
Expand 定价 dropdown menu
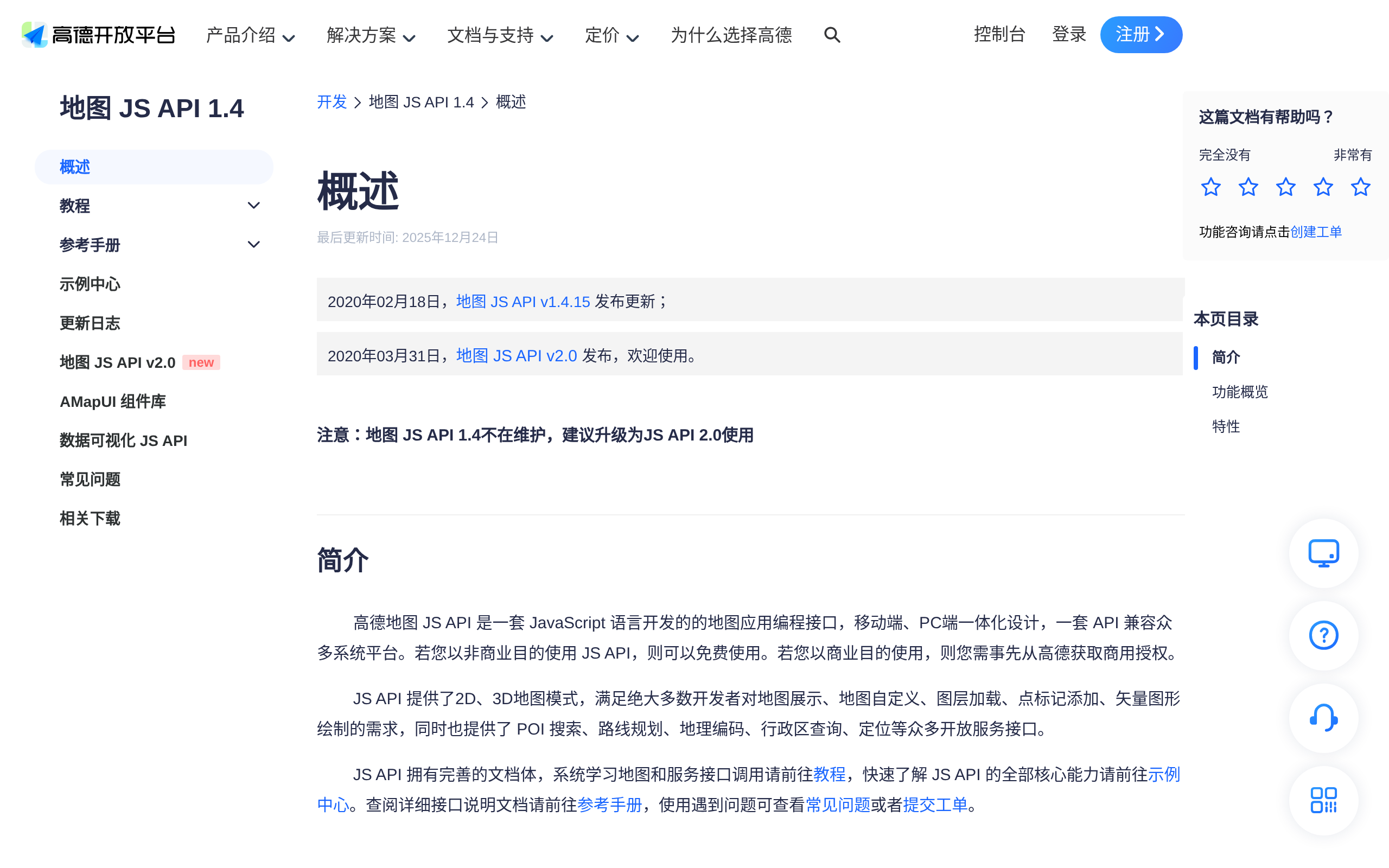click(x=611, y=35)
